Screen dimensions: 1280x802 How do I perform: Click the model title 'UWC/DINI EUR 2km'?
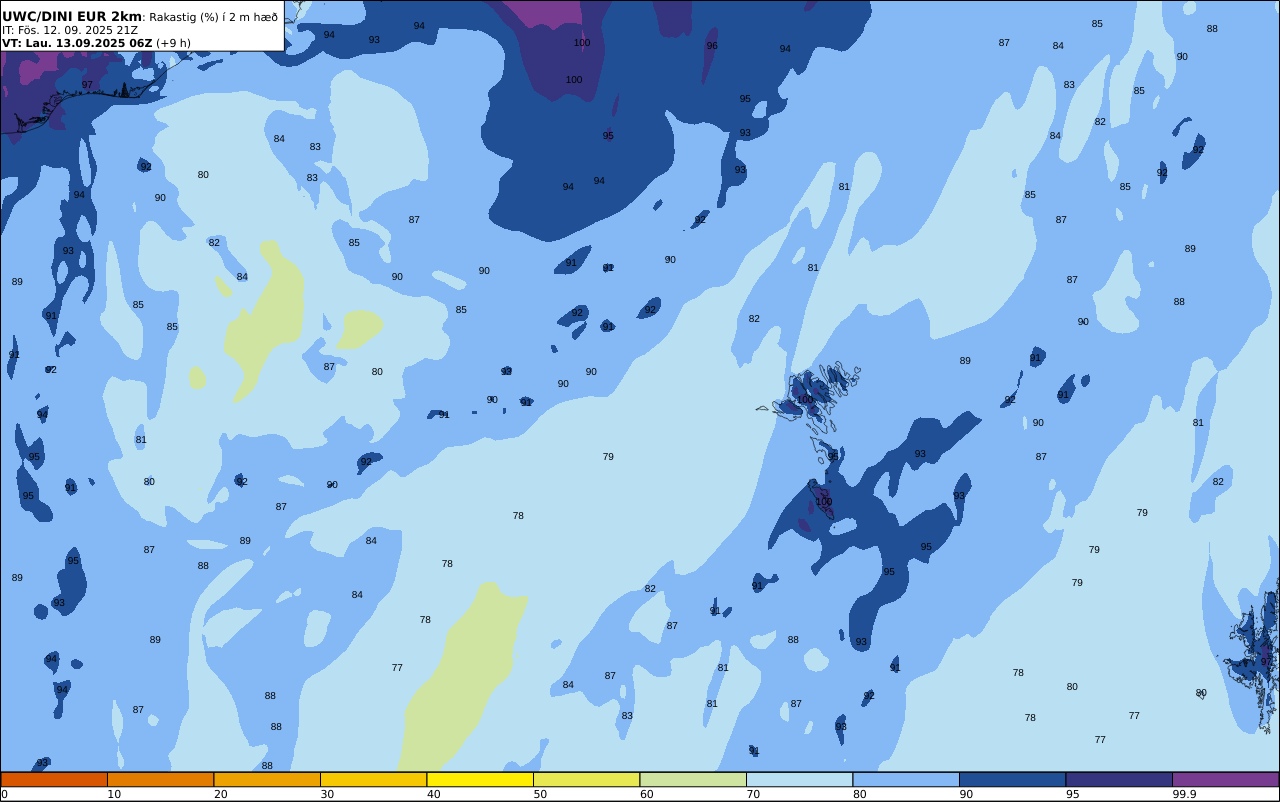pos(72,17)
